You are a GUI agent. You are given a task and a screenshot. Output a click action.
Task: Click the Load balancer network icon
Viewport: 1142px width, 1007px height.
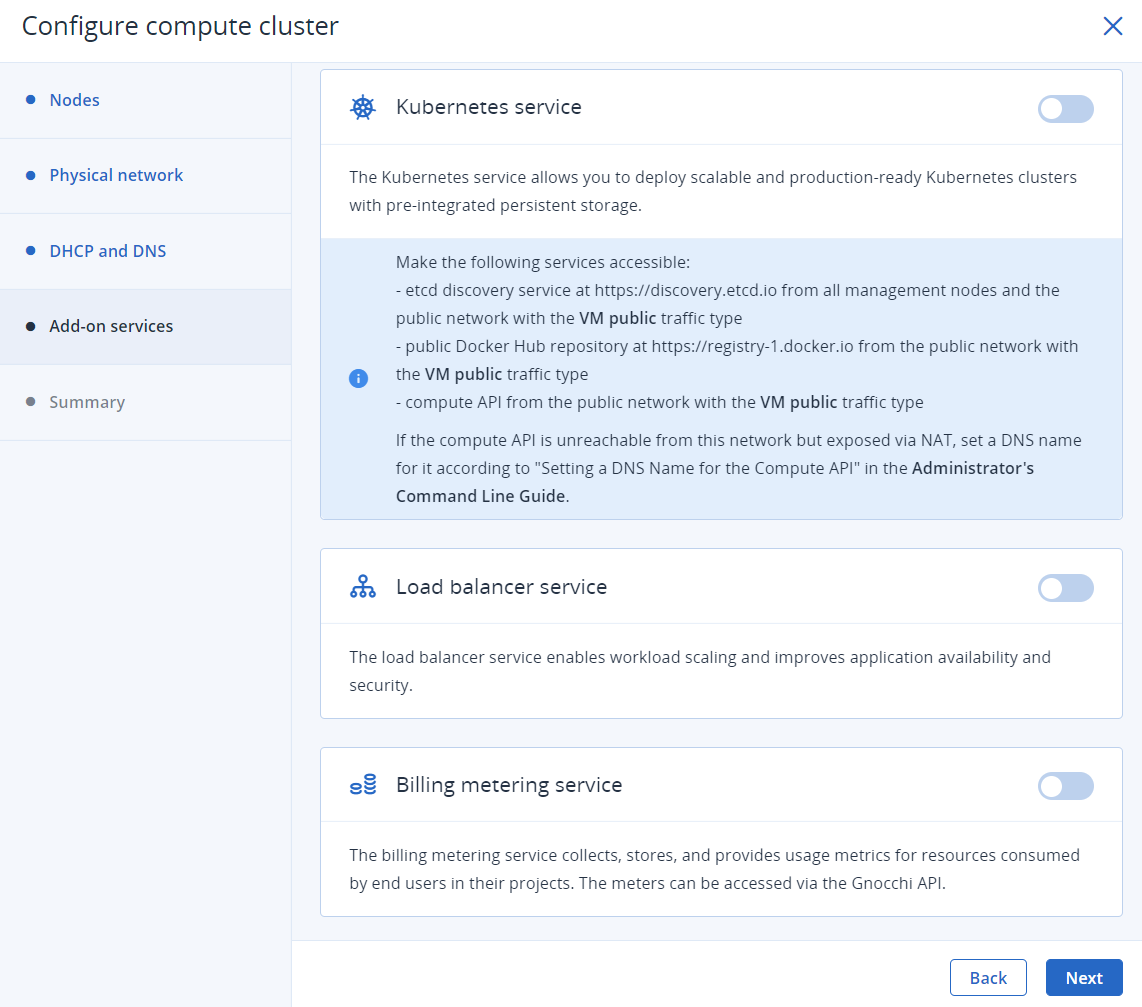coord(362,587)
